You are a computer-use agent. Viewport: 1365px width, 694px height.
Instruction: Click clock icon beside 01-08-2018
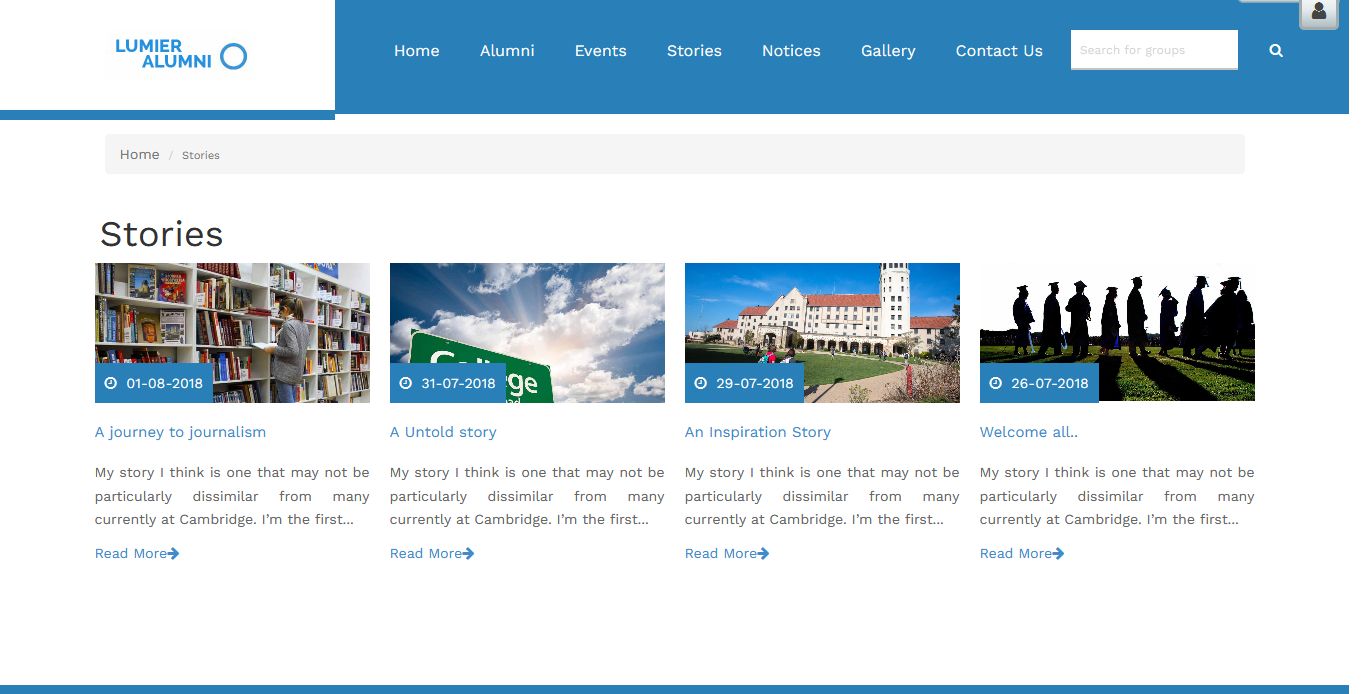(x=111, y=383)
